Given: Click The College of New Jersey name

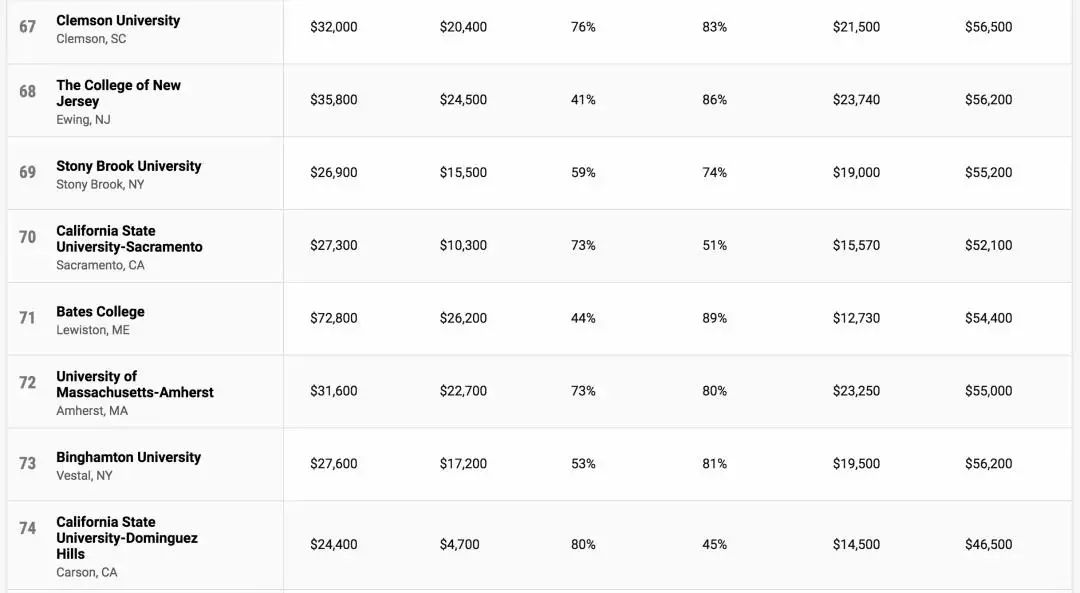Looking at the screenshot, I should pyautogui.click(x=118, y=93).
